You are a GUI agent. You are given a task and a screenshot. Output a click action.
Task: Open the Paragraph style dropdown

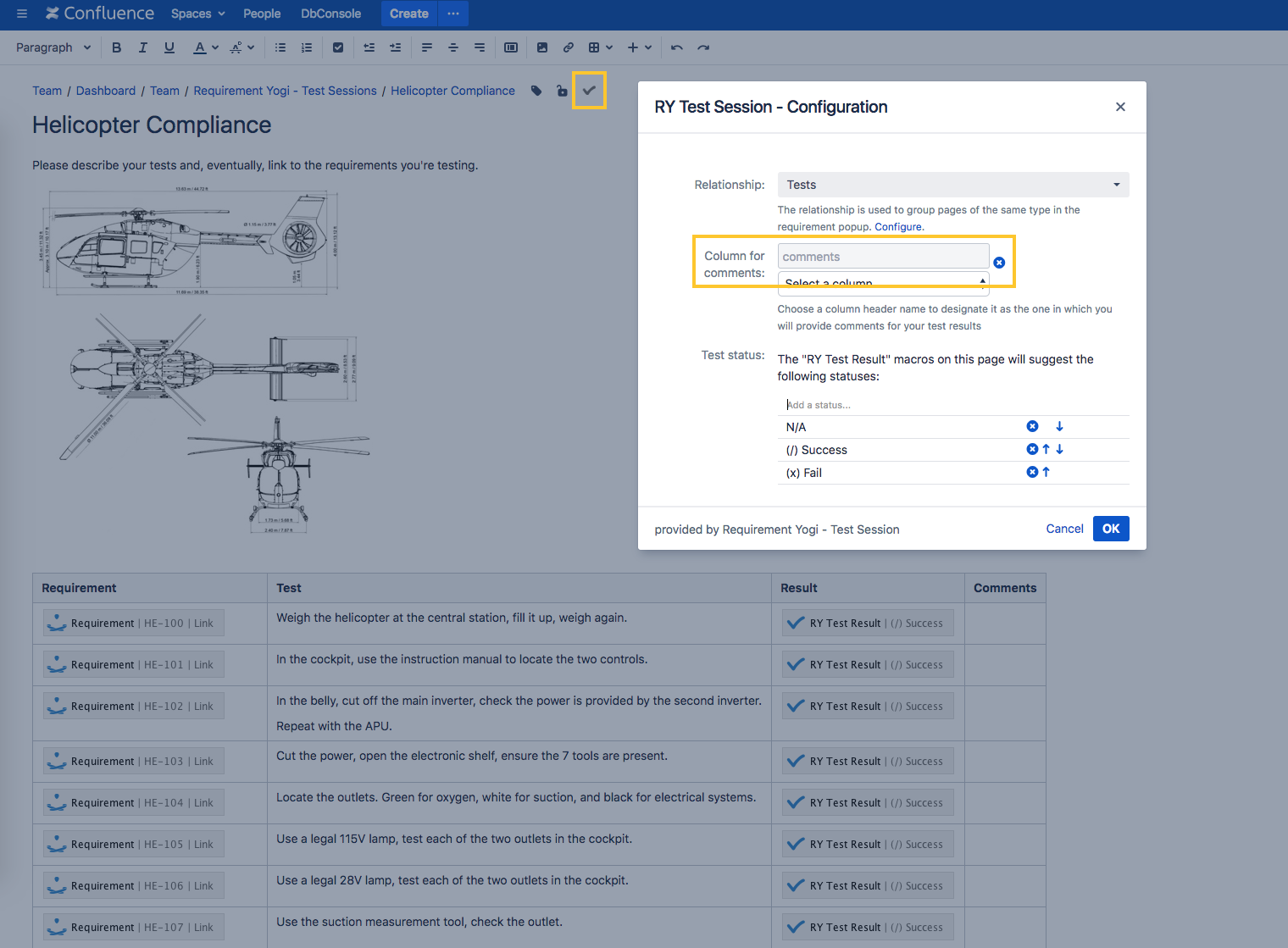[53, 47]
